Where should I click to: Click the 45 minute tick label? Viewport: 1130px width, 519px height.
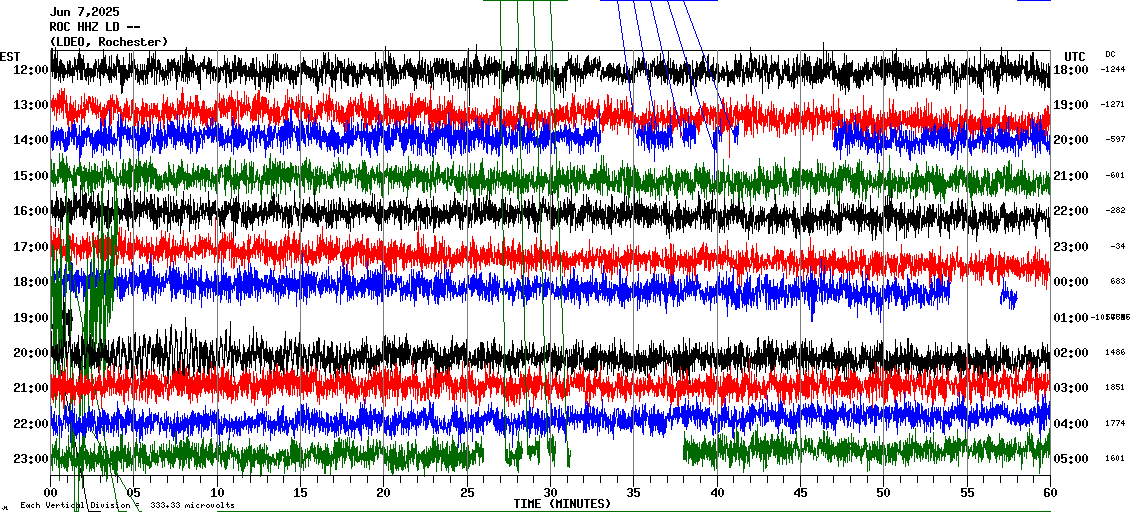point(800,493)
